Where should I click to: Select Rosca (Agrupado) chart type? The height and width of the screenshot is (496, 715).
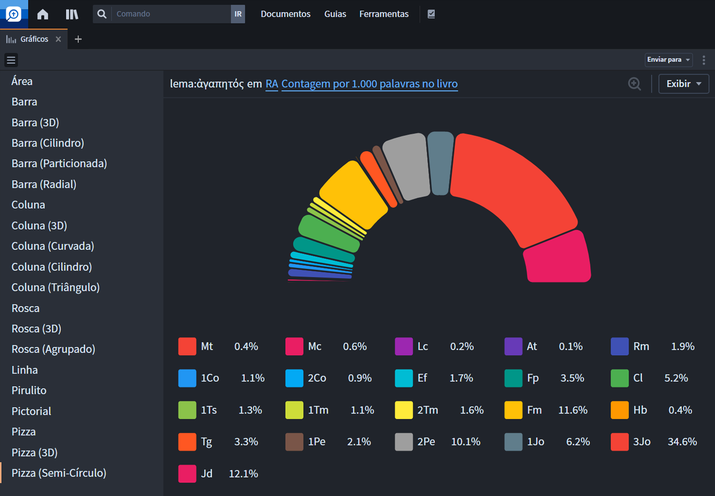click(x=53, y=349)
